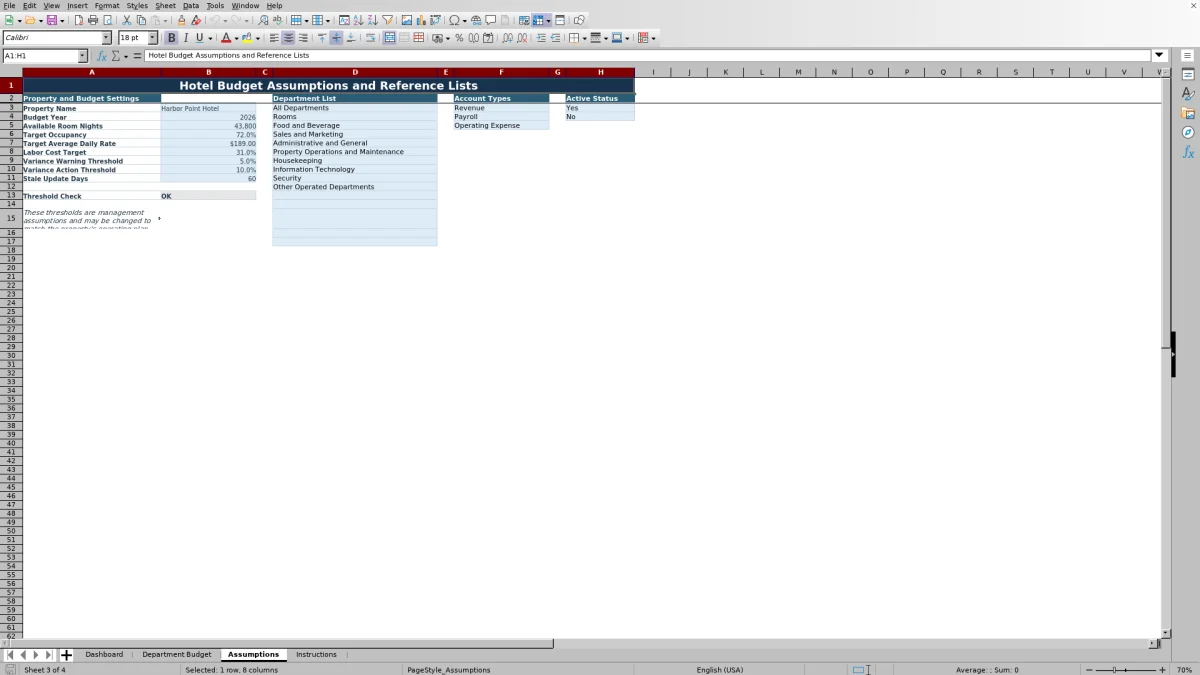Open the sidebar Navigator icon
Viewport: 1200px width, 675px height.
pyautogui.click(x=1188, y=132)
